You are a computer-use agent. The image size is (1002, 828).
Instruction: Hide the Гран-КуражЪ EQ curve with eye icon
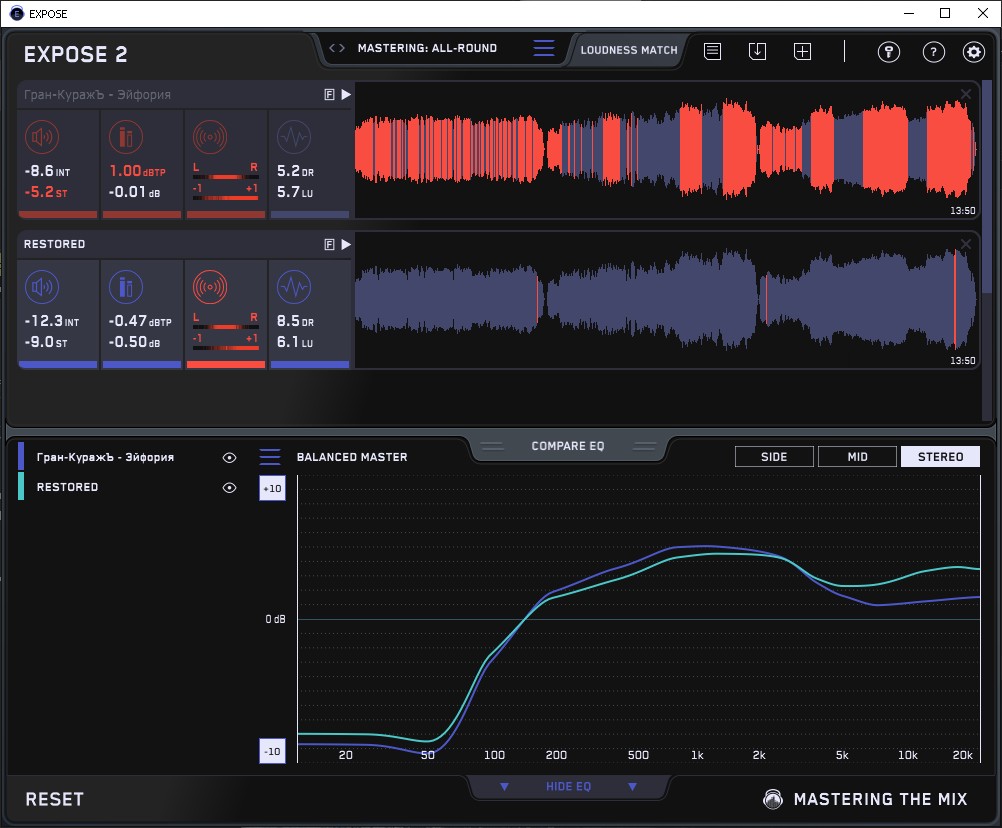click(229, 457)
